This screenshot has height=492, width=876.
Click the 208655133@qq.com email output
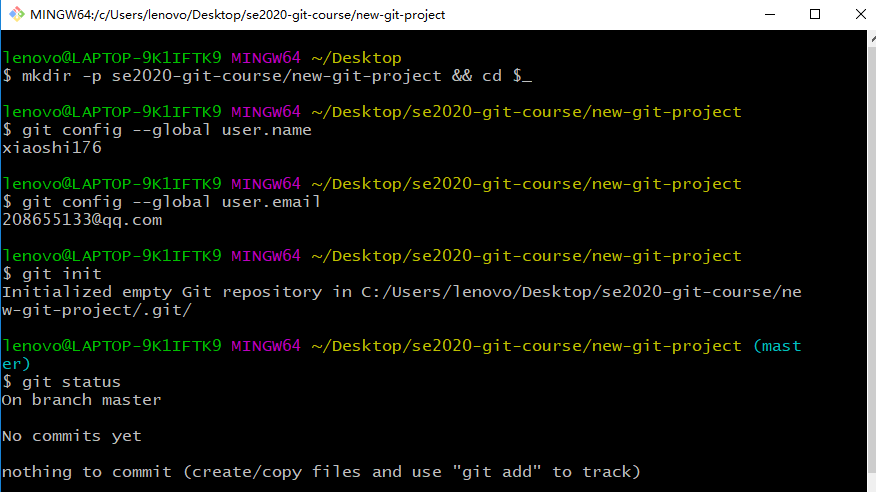pos(82,220)
